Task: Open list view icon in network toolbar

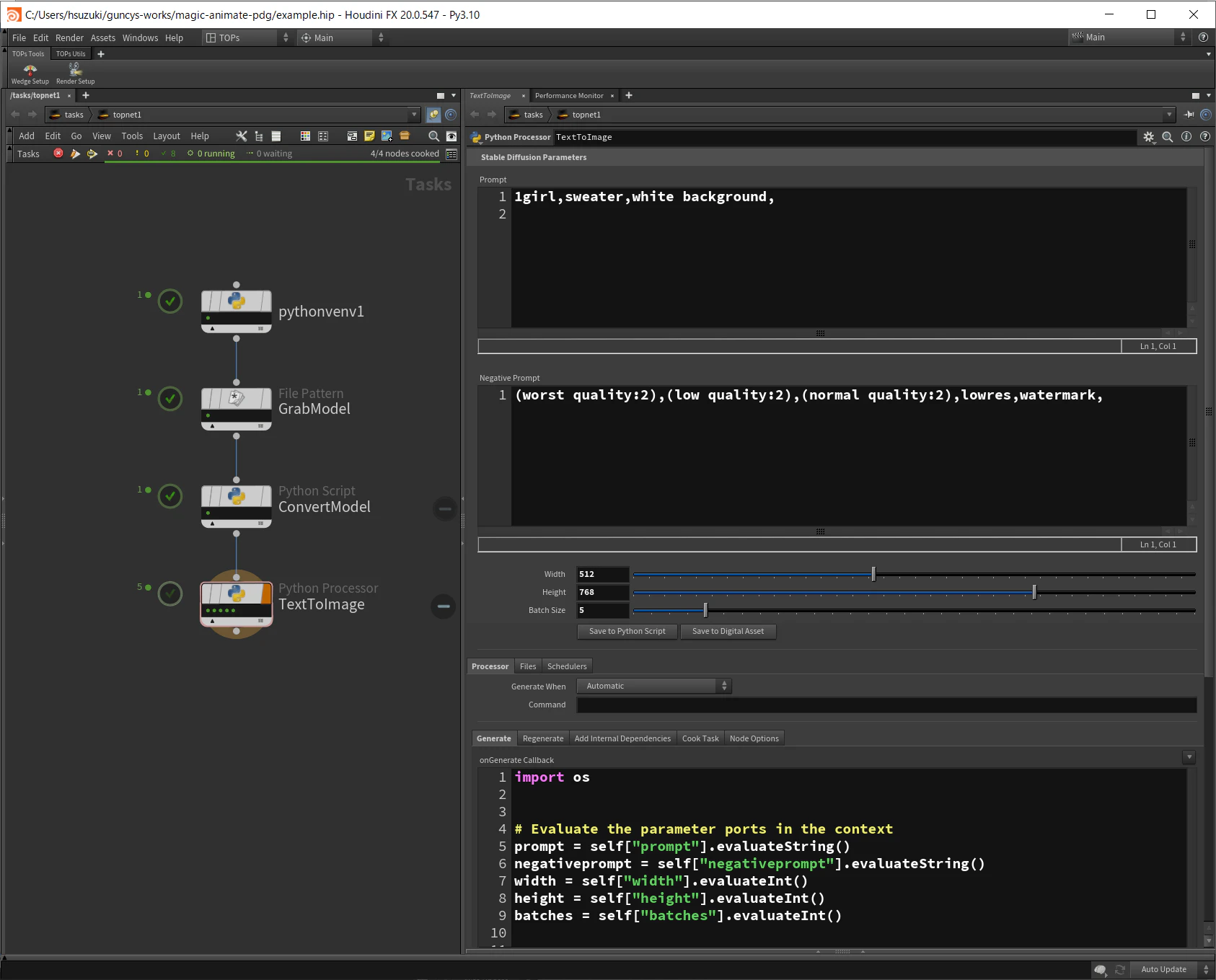Action: coord(276,136)
